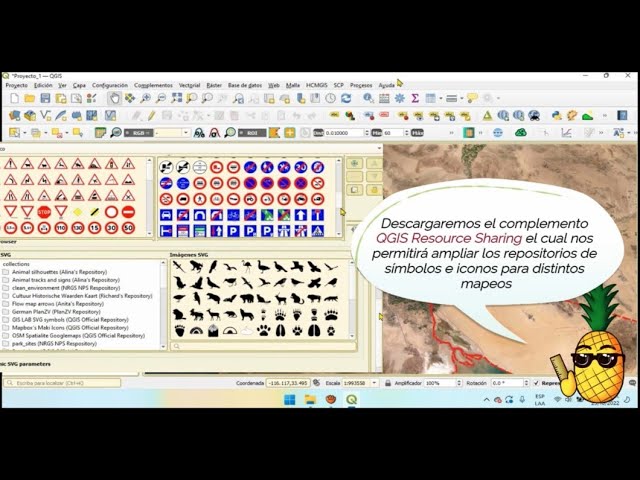Select the Zoom Out magnifier tool
The height and width of the screenshot is (480, 640).
pos(161,98)
